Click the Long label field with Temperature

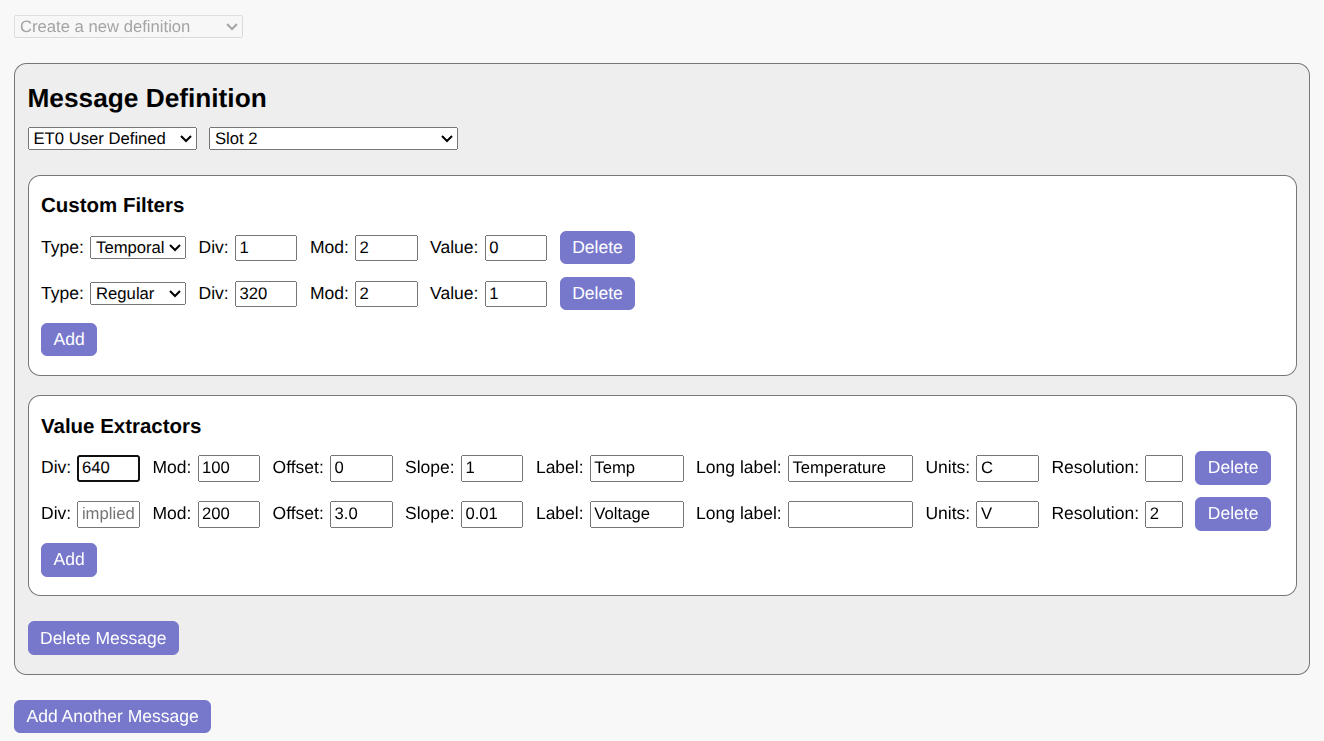[850, 468]
